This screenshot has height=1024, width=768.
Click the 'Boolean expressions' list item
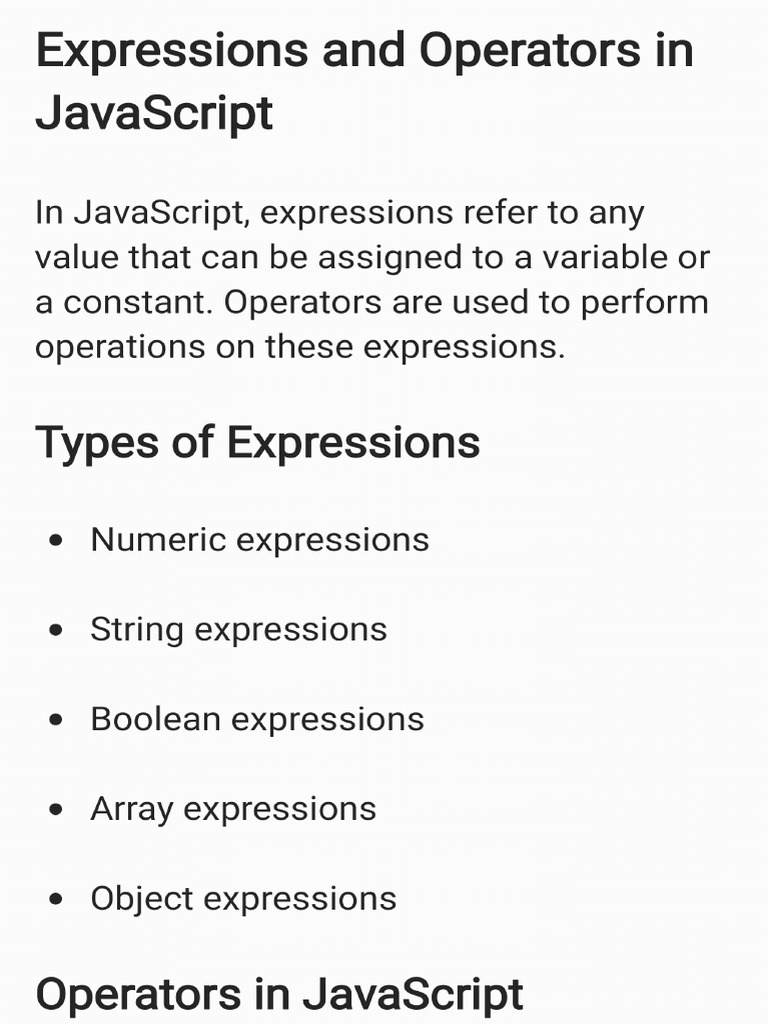point(257,720)
